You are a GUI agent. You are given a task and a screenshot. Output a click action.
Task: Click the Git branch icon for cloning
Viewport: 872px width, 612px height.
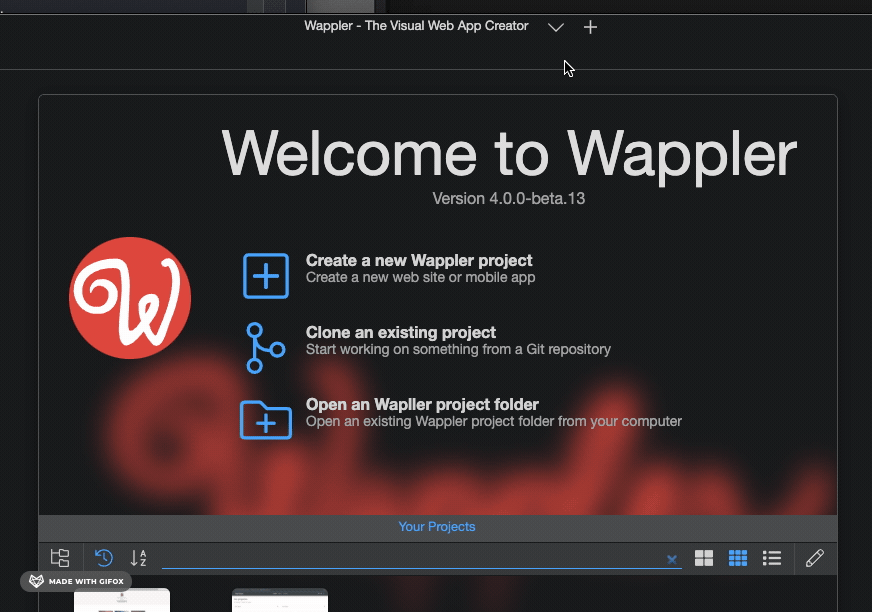265,347
